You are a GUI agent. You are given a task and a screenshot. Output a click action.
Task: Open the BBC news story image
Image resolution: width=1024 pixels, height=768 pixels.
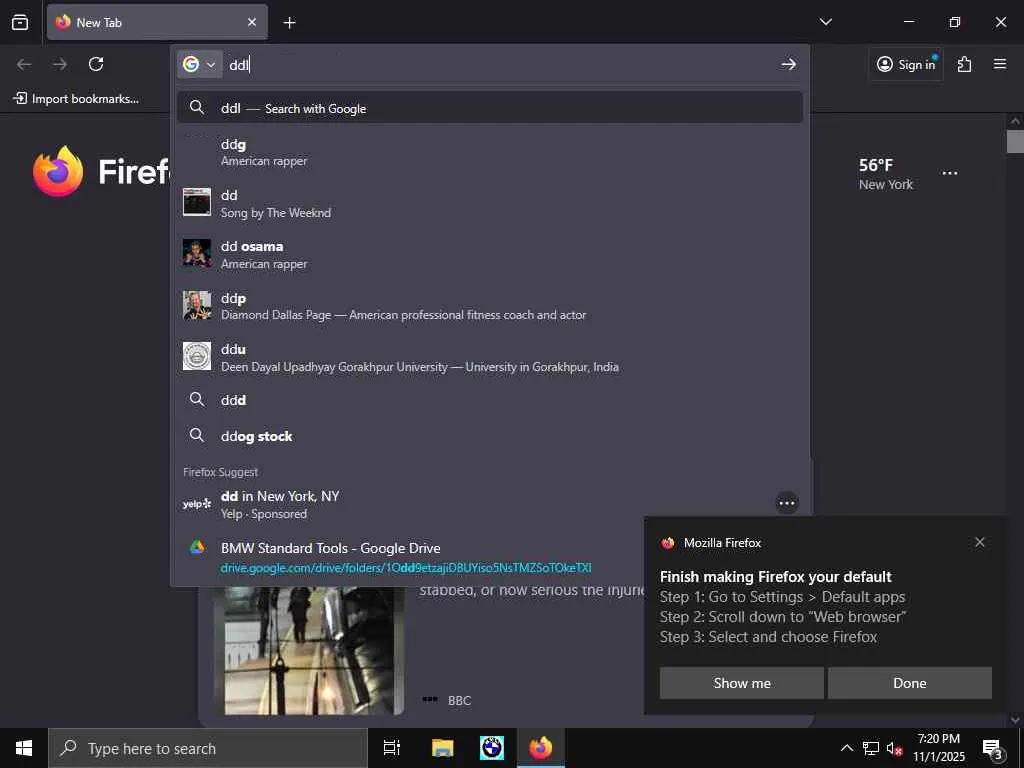[x=308, y=650]
